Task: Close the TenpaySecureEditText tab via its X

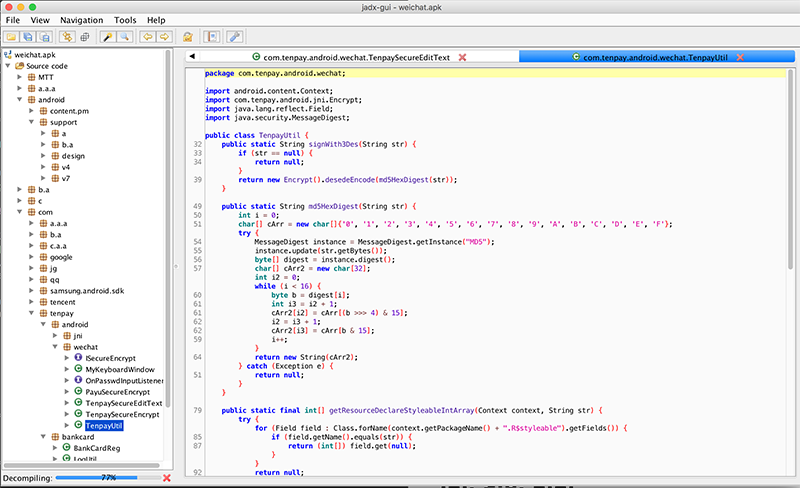Action: click(x=462, y=57)
